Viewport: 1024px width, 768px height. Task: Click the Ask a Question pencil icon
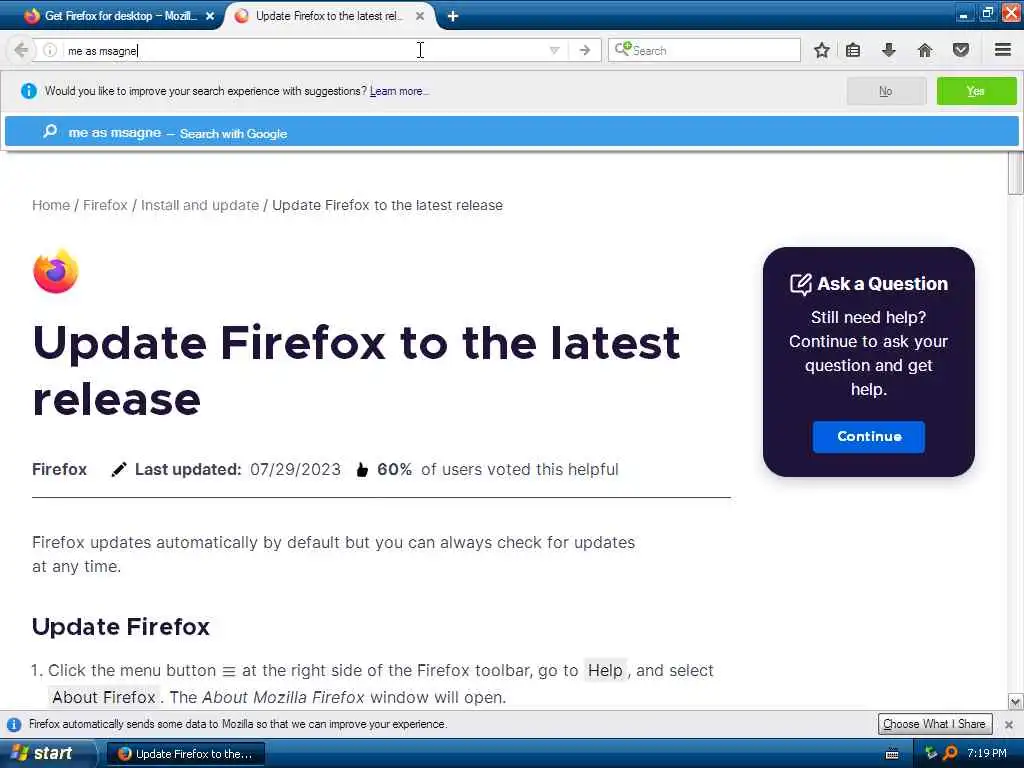click(801, 284)
